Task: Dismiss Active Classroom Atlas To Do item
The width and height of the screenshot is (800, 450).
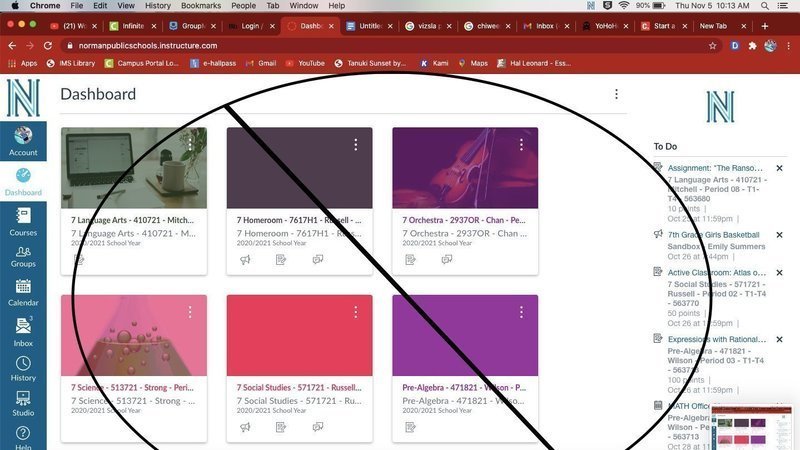Action: point(779,272)
